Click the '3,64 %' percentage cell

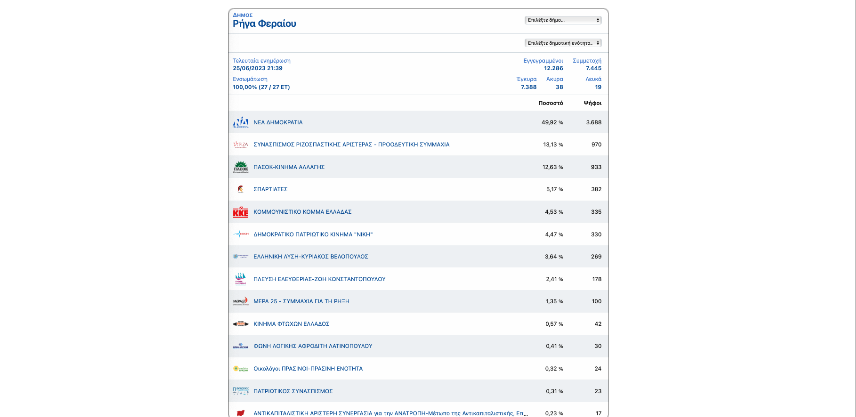pyautogui.click(x=554, y=257)
